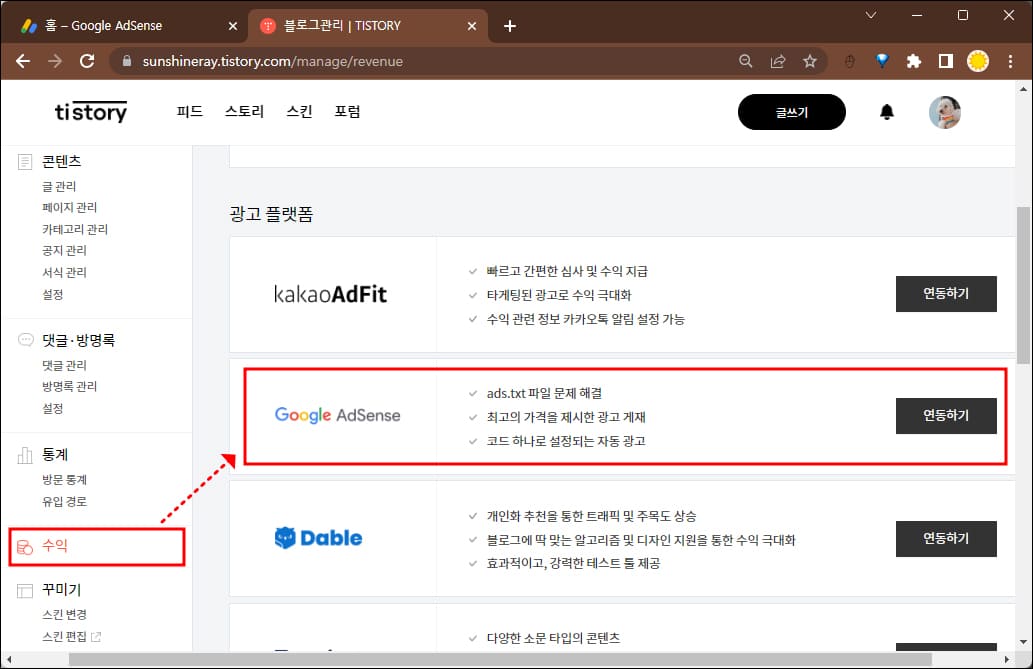Screen dimensions: 1033x669
Task: Click 연동하기 for kakaoAdFit
Action: 946,293
